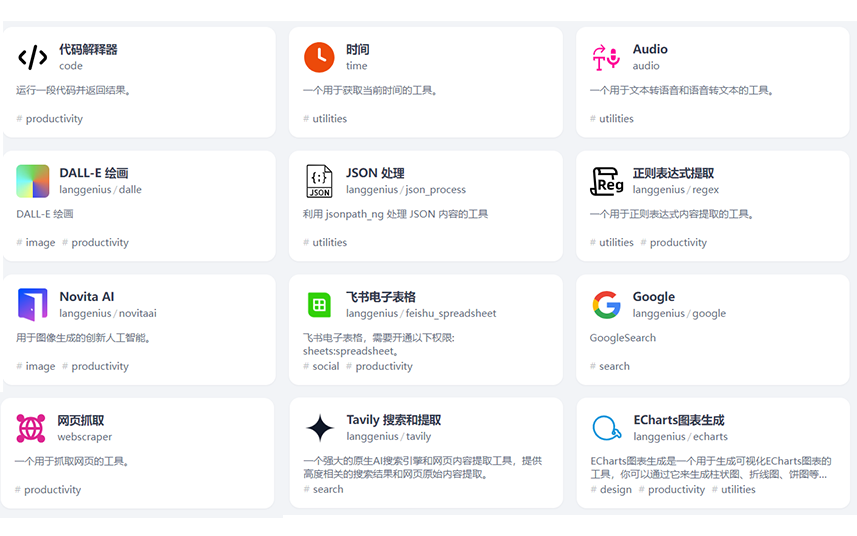Select the Google tool title

pos(654,297)
